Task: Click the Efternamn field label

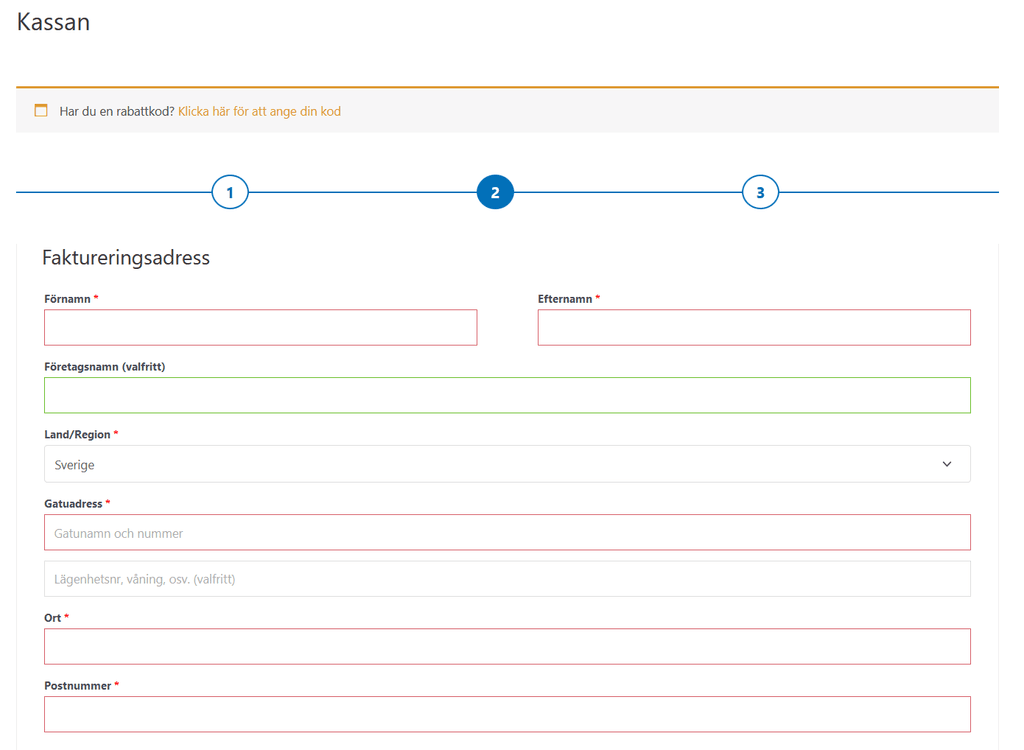Action: (x=565, y=299)
